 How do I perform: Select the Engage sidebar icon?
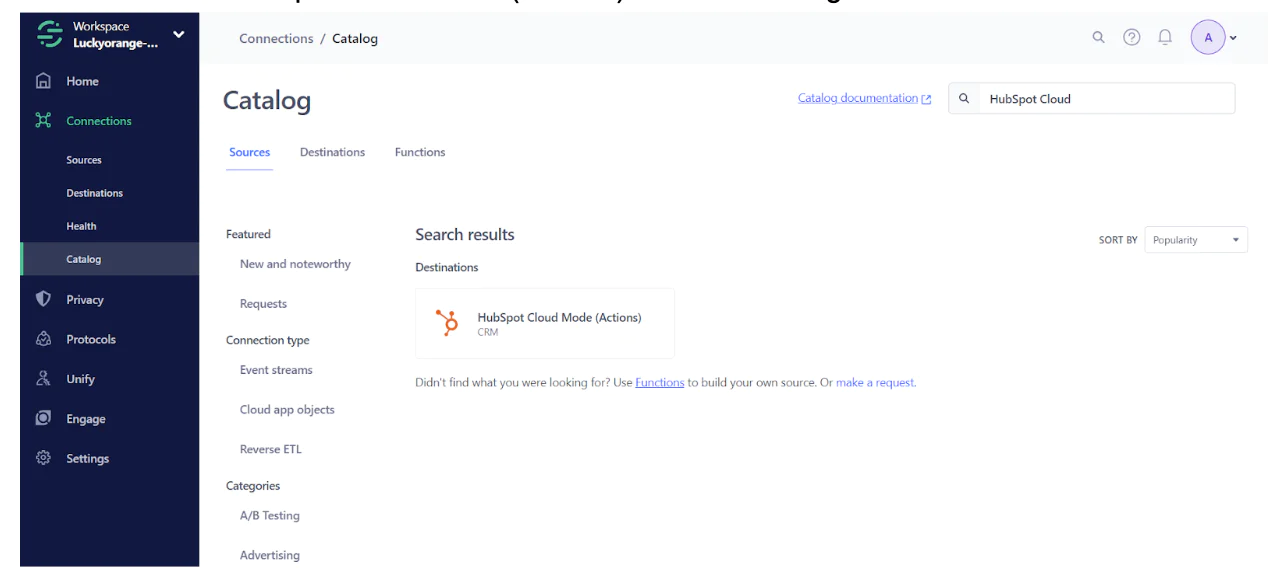pyautogui.click(x=43, y=418)
